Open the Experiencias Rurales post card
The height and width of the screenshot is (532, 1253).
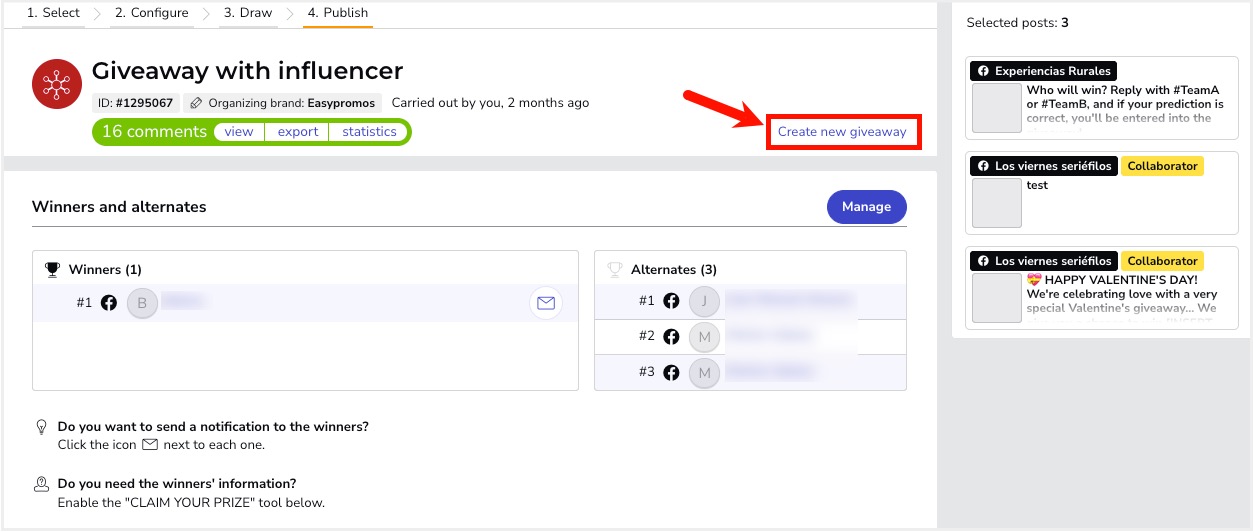(1102, 98)
